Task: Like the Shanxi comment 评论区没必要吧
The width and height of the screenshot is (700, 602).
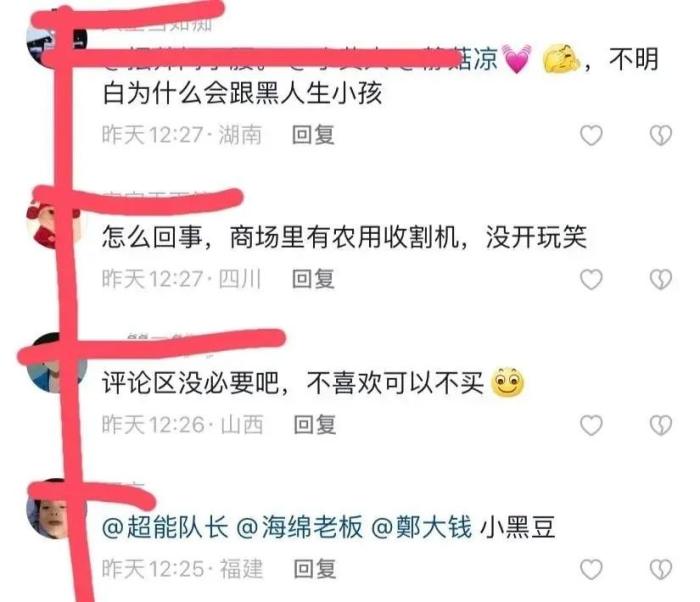Action: coord(591,425)
